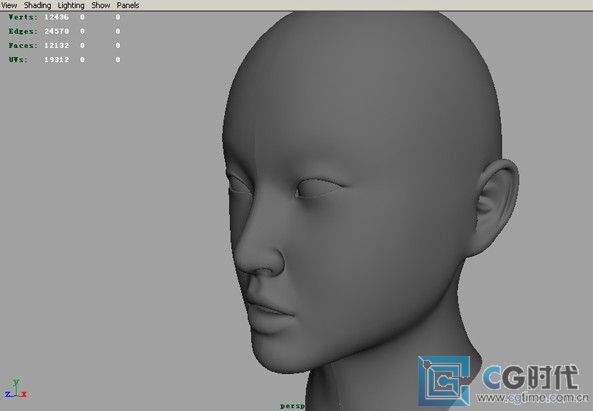Click the Faces label in heads-up display
The image size is (593, 411).
click(x=23, y=45)
